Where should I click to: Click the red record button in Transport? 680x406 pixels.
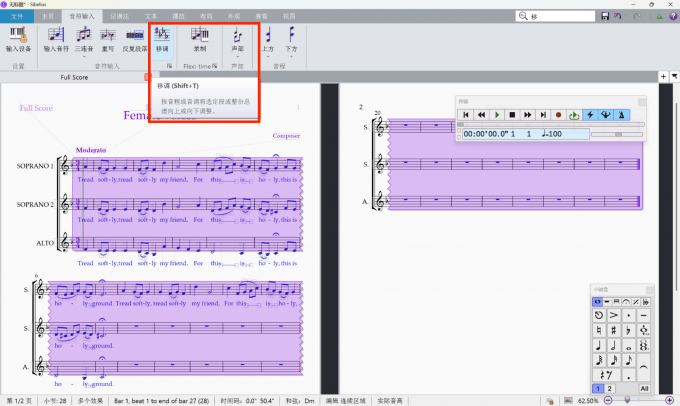[558, 115]
